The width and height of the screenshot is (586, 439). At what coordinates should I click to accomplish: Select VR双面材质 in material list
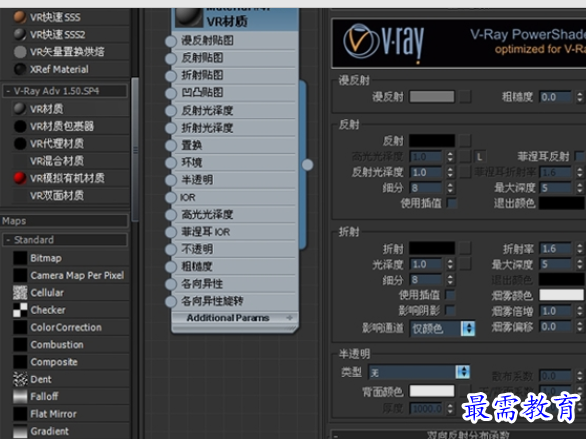click(57, 195)
